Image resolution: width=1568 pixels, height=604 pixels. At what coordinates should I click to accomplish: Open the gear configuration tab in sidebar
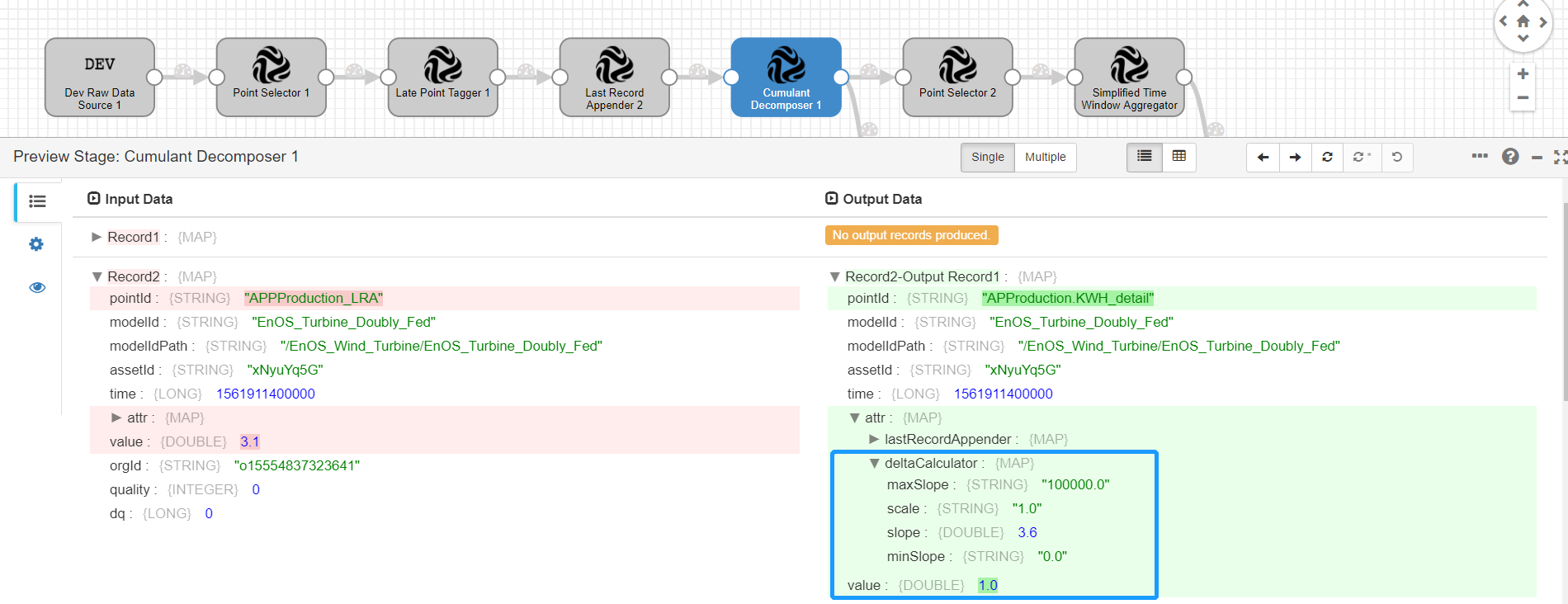click(x=36, y=244)
